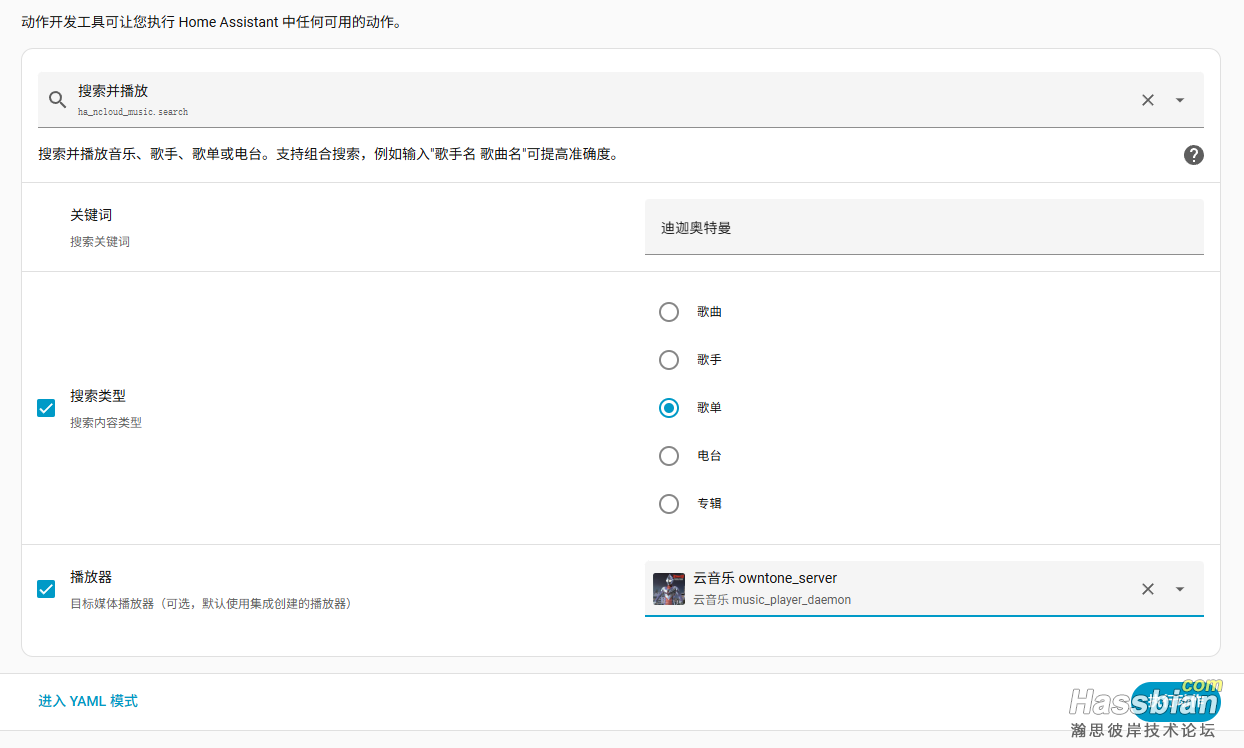This screenshot has height=748, width=1244.
Task: Click the 云音乐 owntone_server album thumbnail
Action: point(669,589)
